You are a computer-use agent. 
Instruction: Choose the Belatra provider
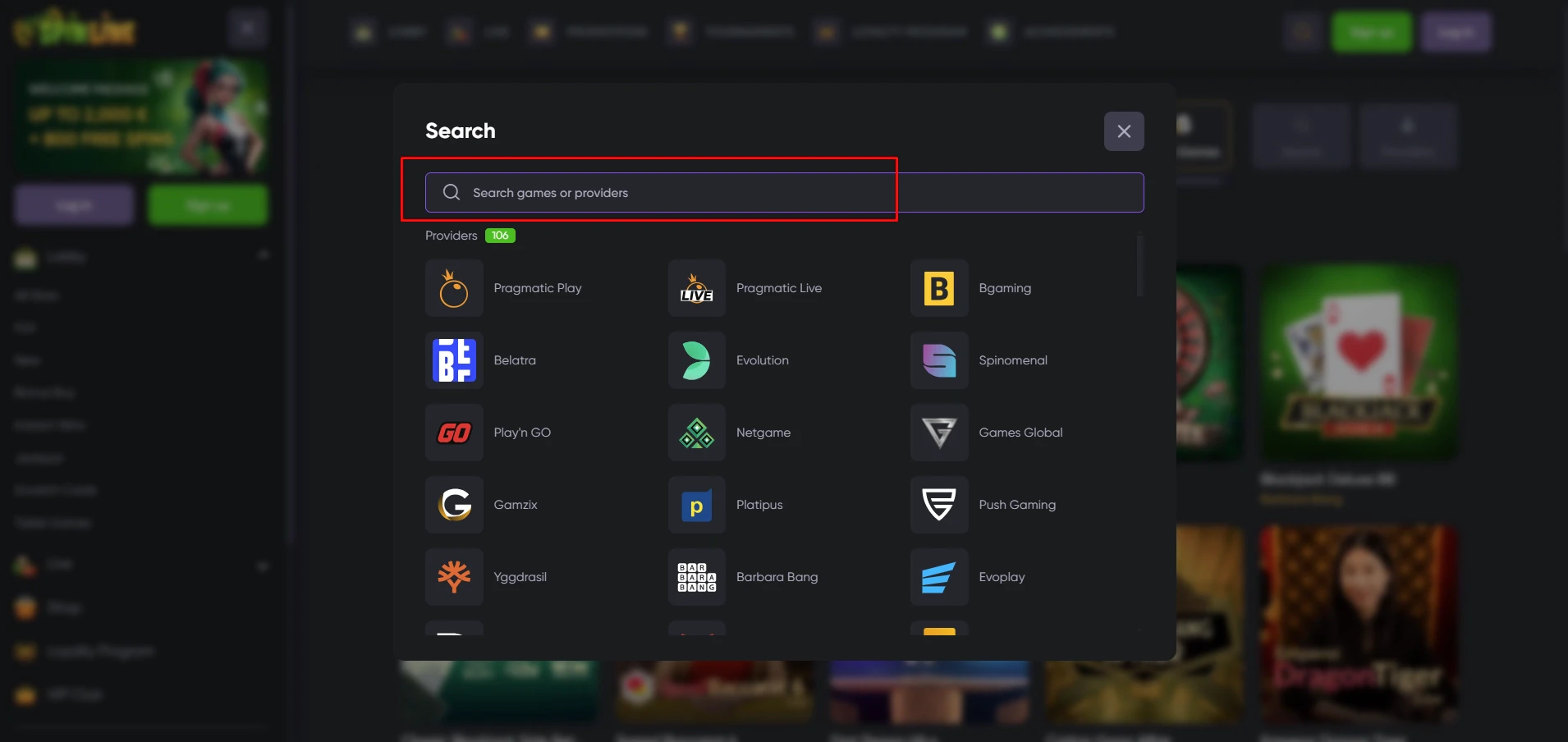pyautogui.click(x=481, y=360)
